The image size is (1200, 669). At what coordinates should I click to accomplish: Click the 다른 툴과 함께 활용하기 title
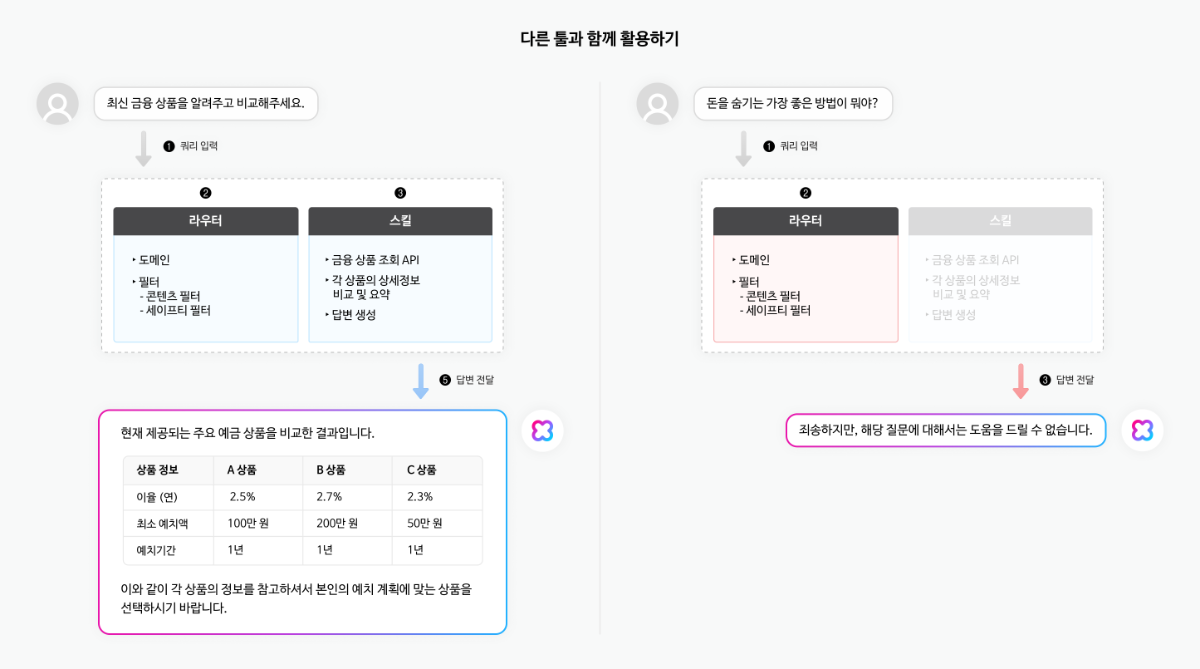pos(600,39)
